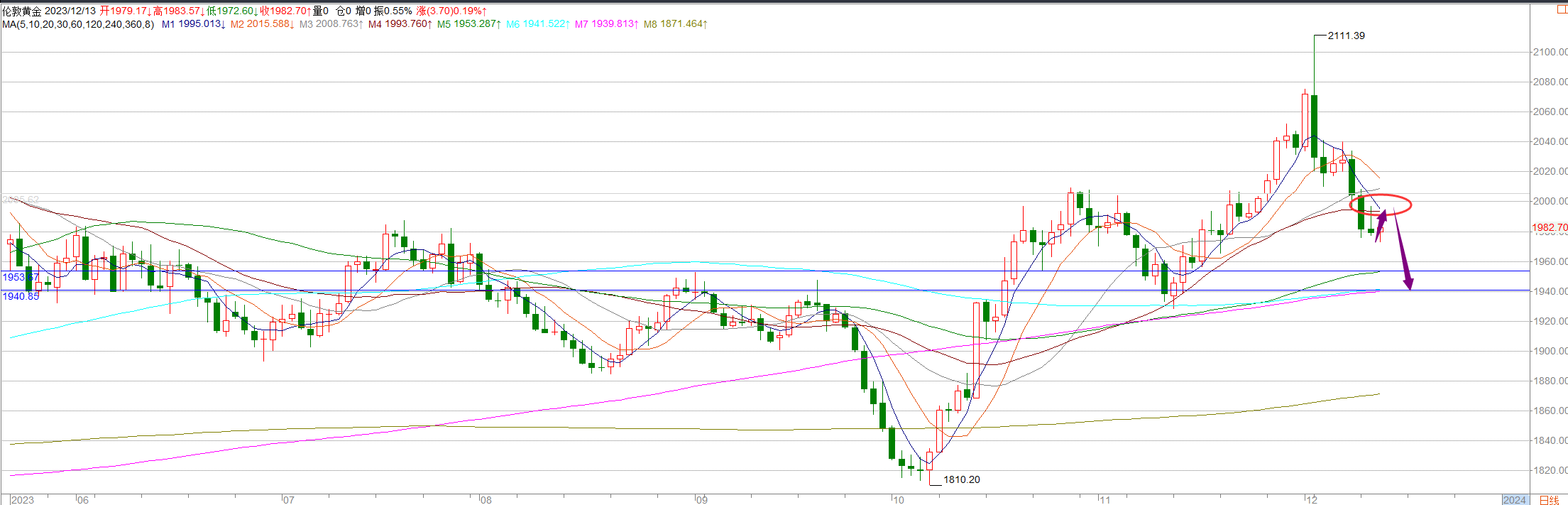Click the amplitude value 振0.55%

pyautogui.click(x=393, y=11)
